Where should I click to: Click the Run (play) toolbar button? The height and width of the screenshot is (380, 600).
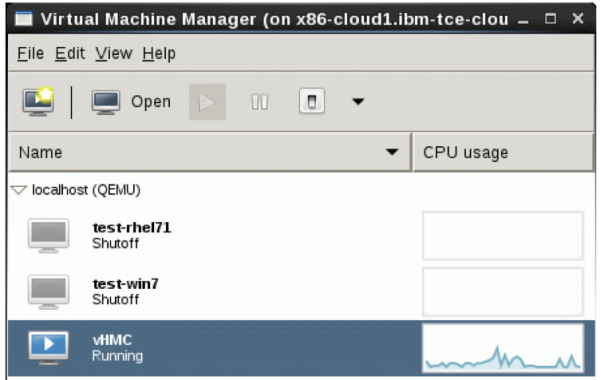[x=207, y=102]
